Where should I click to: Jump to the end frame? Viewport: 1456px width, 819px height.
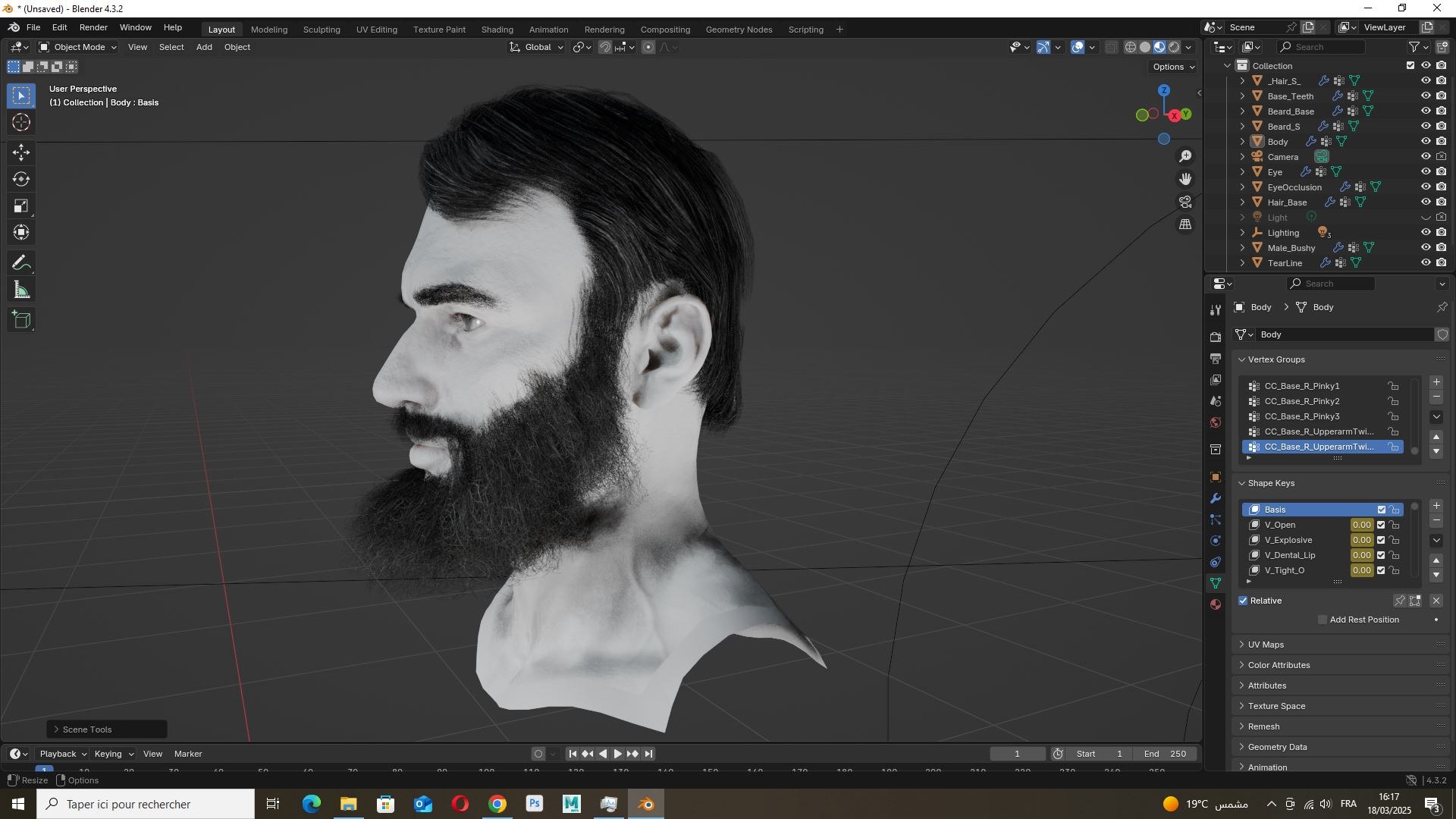click(649, 754)
